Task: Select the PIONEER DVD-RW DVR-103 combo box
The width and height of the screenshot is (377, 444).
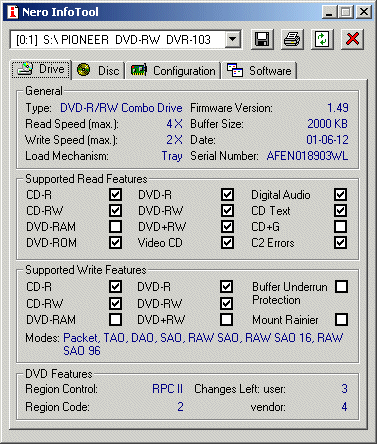Action: coord(125,40)
